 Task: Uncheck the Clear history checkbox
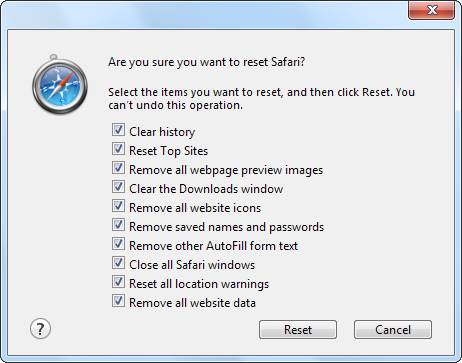118,130
